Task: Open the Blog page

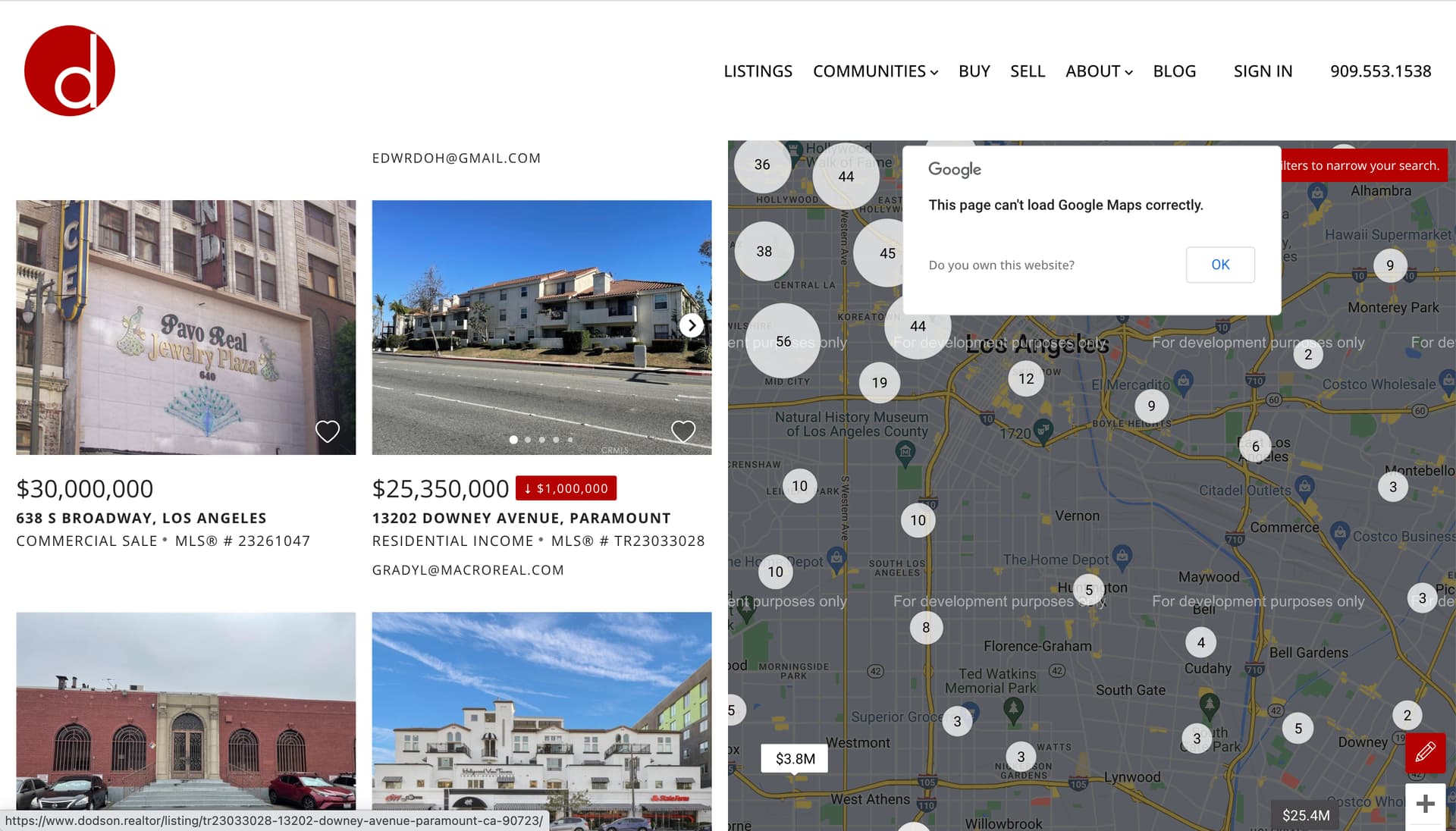Action: [x=1174, y=71]
